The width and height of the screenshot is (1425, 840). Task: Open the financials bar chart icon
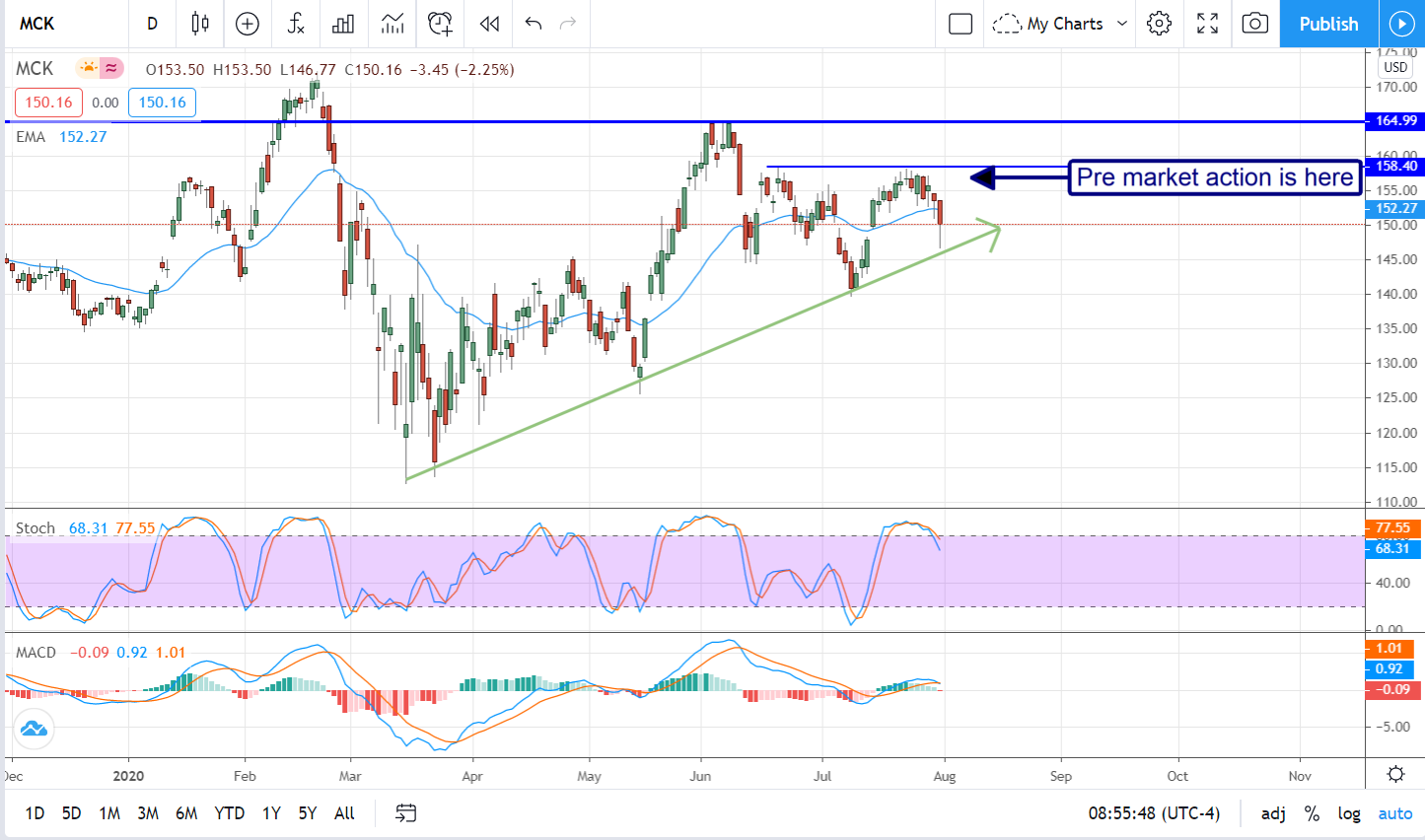click(x=343, y=24)
